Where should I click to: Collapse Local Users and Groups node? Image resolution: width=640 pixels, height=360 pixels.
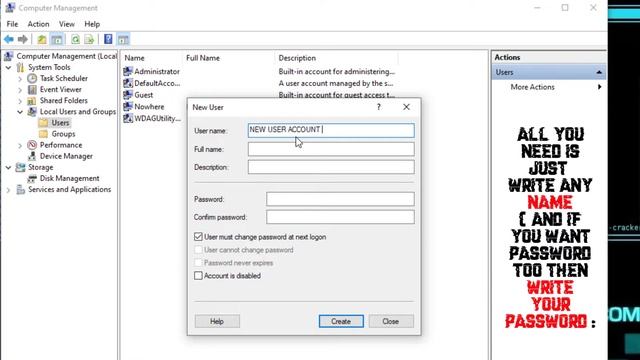point(20,111)
